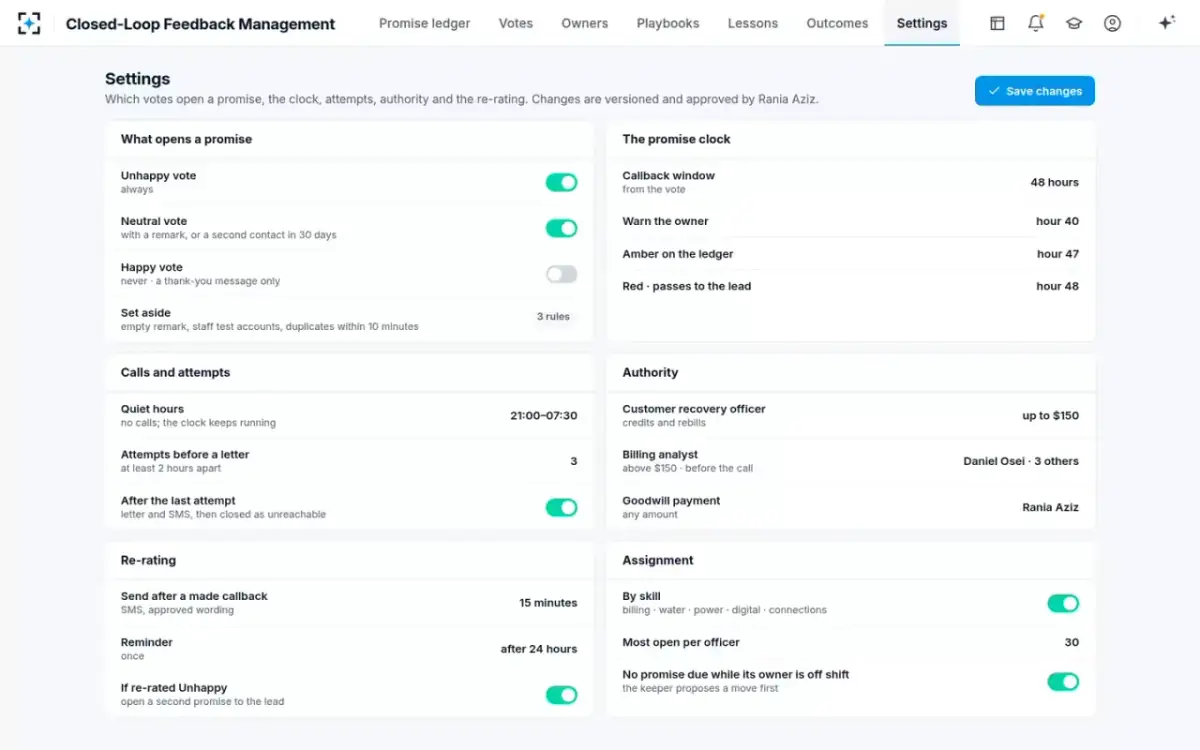
Task: Edit send after callback 15 minutes
Action: click(x=548, y=603)
